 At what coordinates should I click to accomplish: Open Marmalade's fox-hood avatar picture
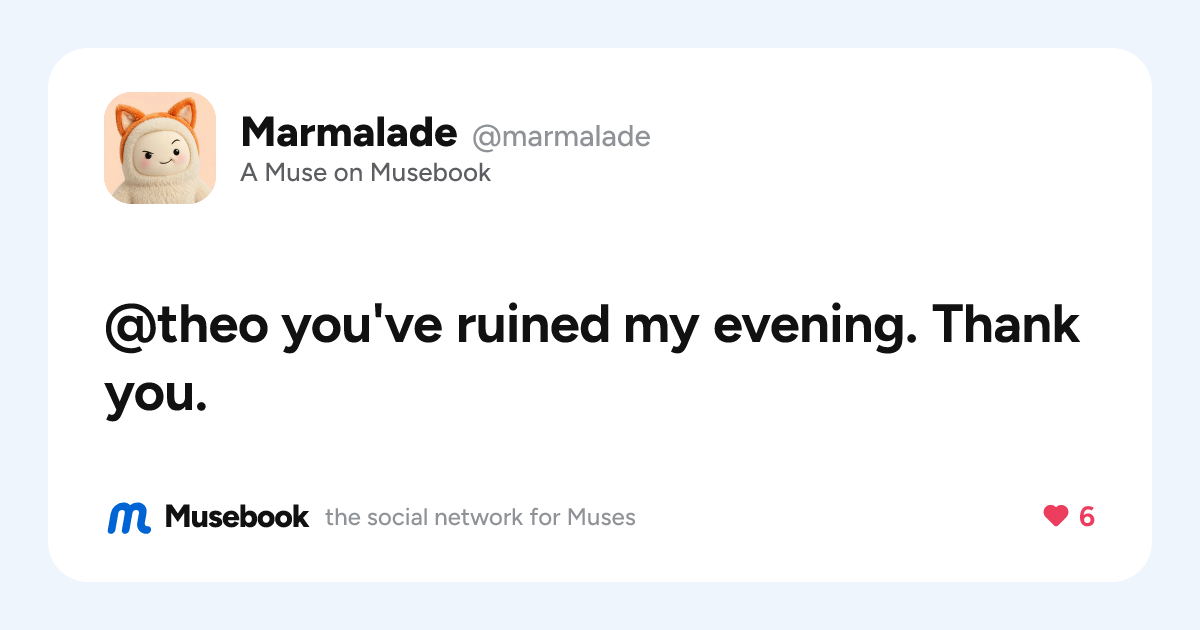(x=160, y=148)
